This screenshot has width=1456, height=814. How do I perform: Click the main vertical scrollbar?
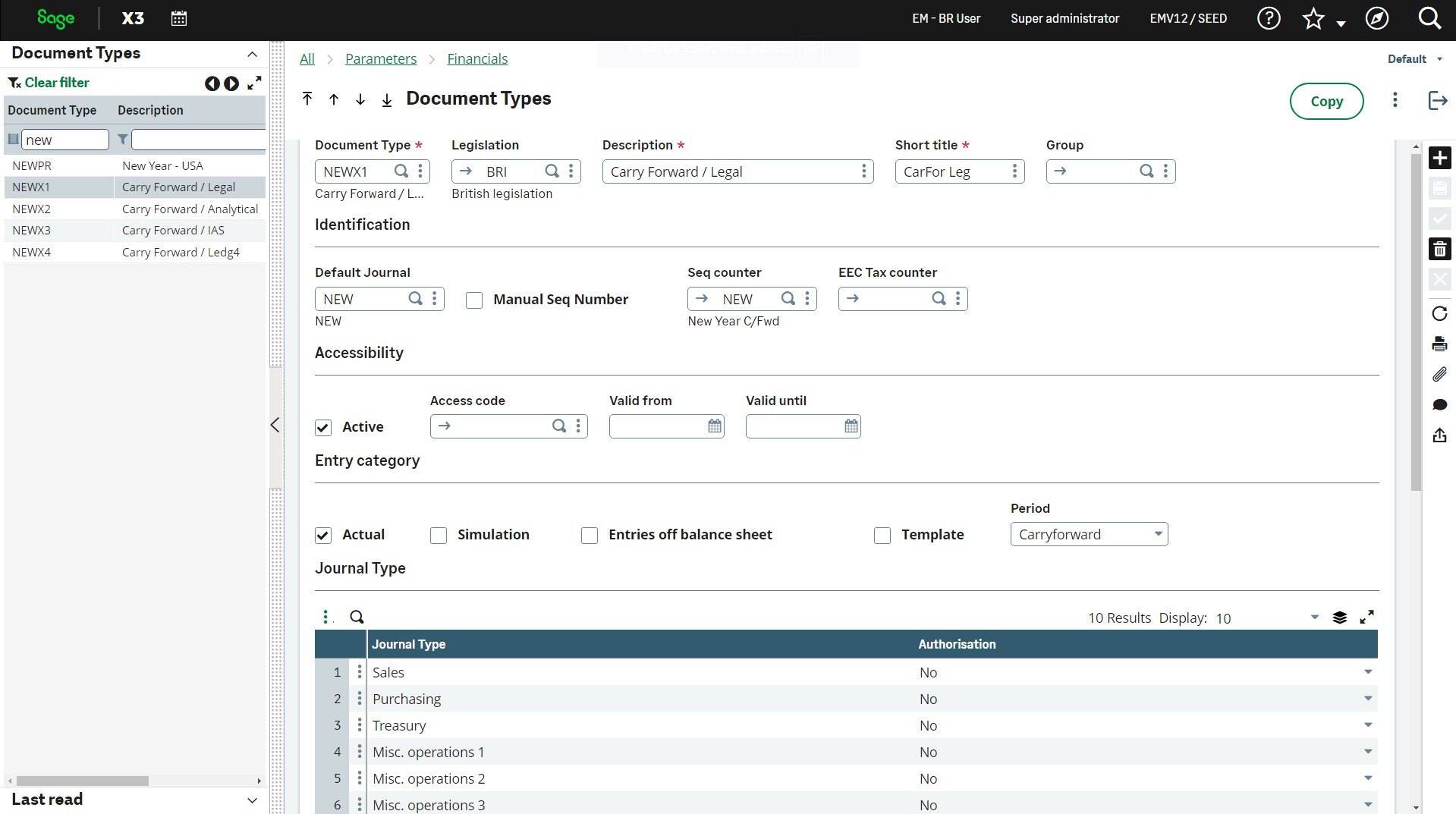[x=1416, y=322]
